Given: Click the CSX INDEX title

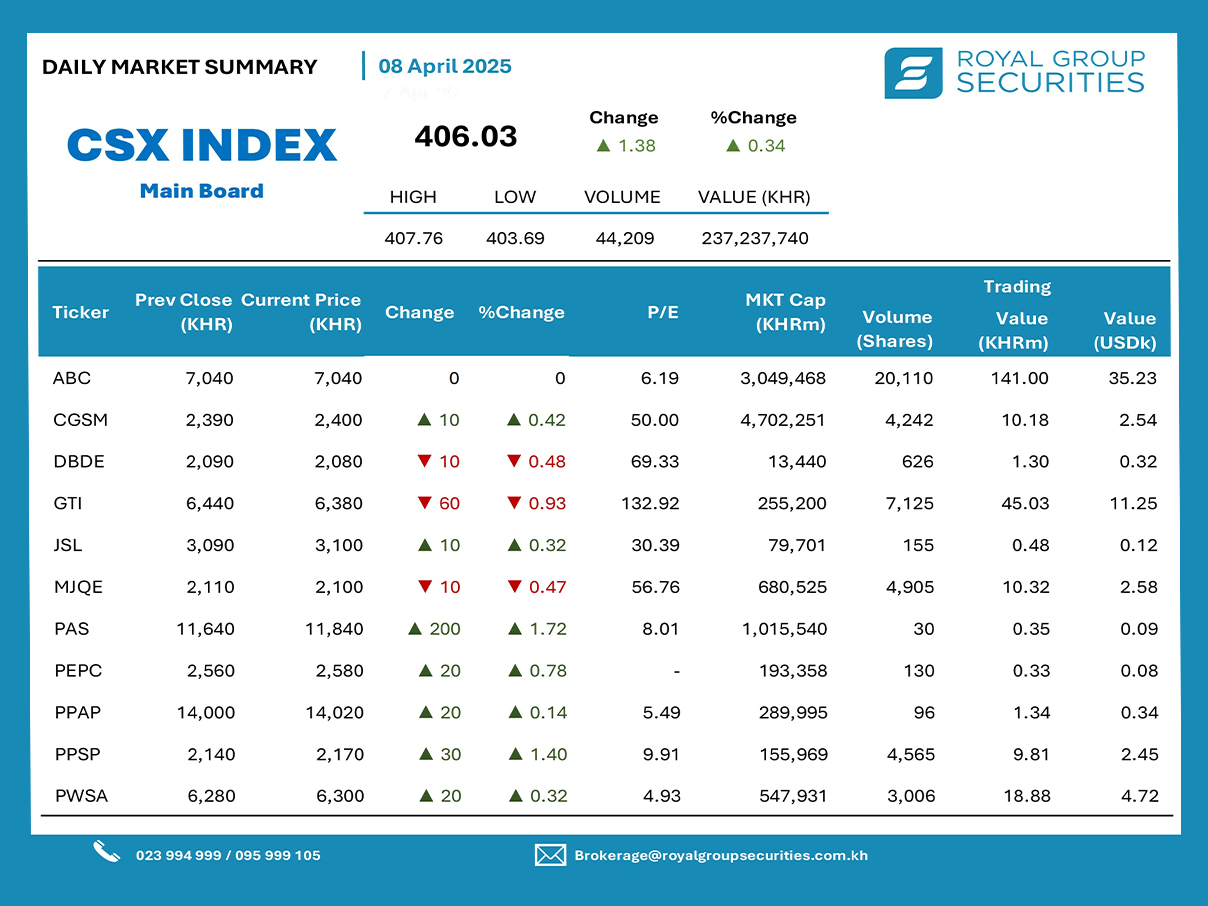Looking at the screenshot, I should (202, 146).
